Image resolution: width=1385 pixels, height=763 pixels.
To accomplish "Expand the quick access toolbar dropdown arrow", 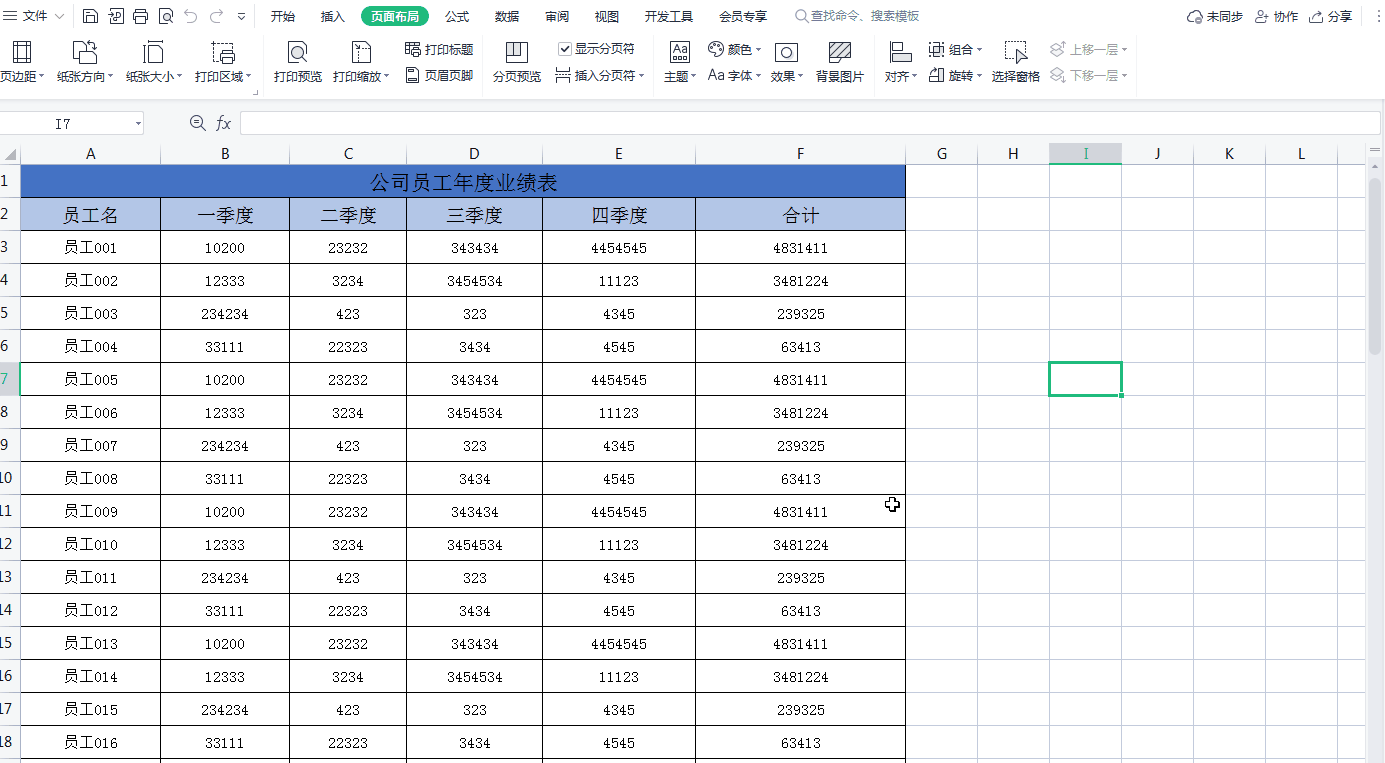I will [242, 17].
